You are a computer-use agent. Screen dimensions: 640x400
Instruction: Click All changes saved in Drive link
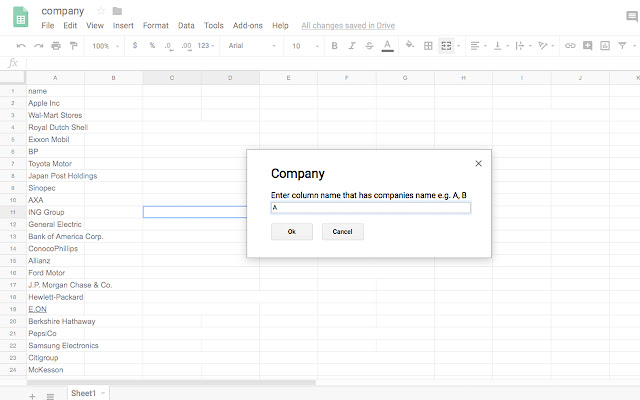tap(348, 26)
